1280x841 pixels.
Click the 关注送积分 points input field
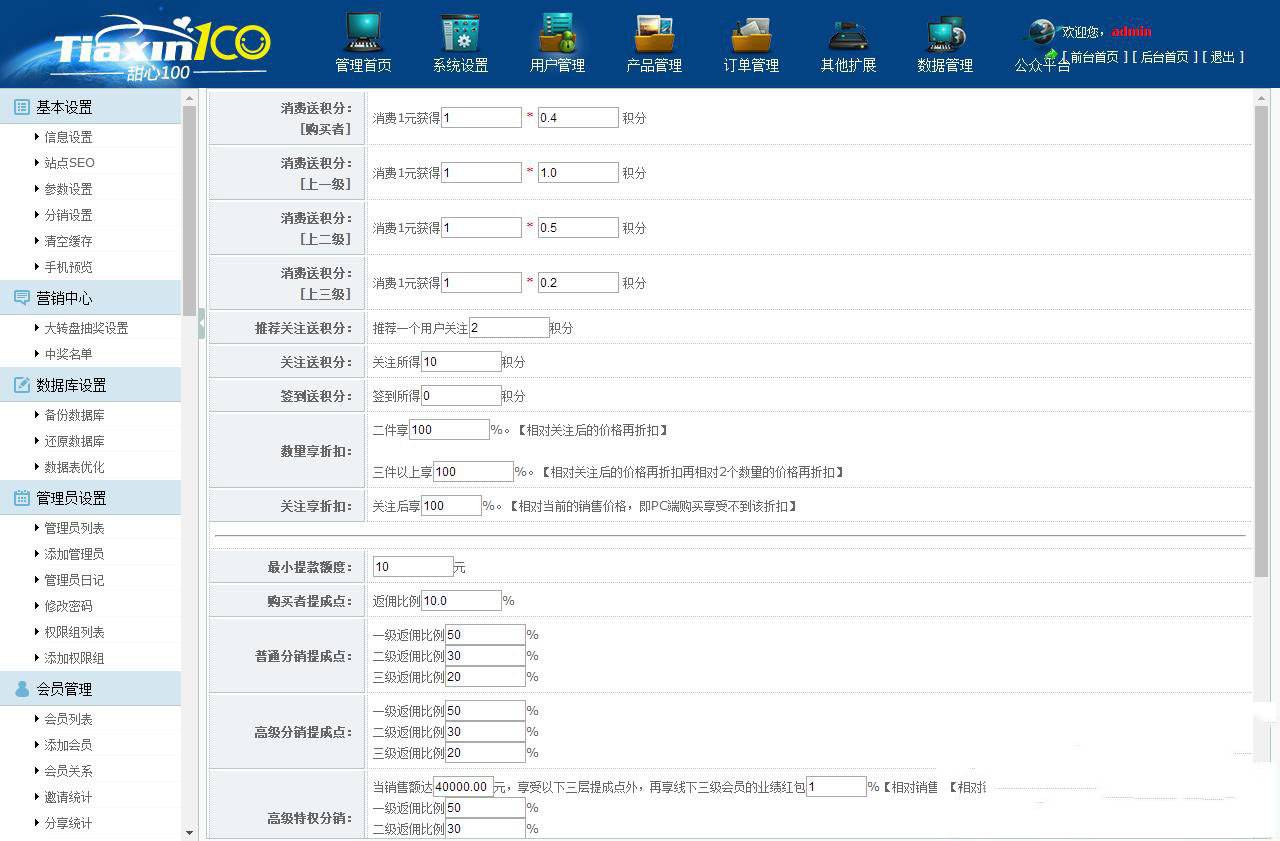coord(461,362)
